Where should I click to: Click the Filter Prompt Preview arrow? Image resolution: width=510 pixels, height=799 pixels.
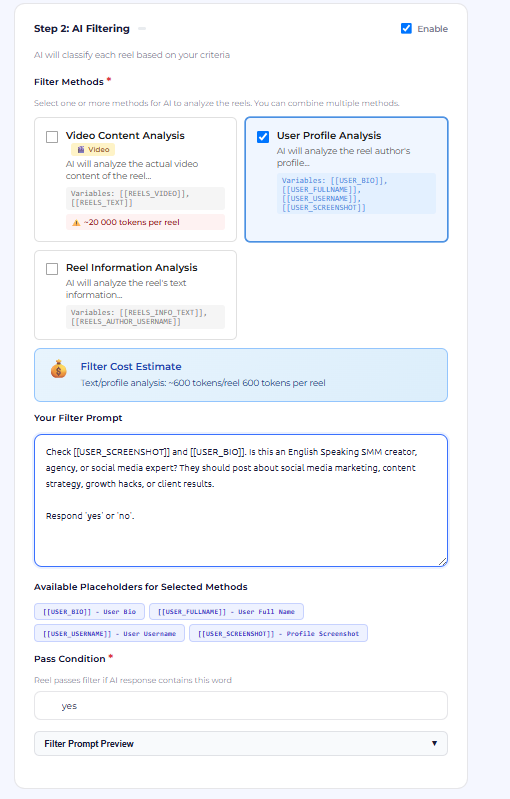434,743
